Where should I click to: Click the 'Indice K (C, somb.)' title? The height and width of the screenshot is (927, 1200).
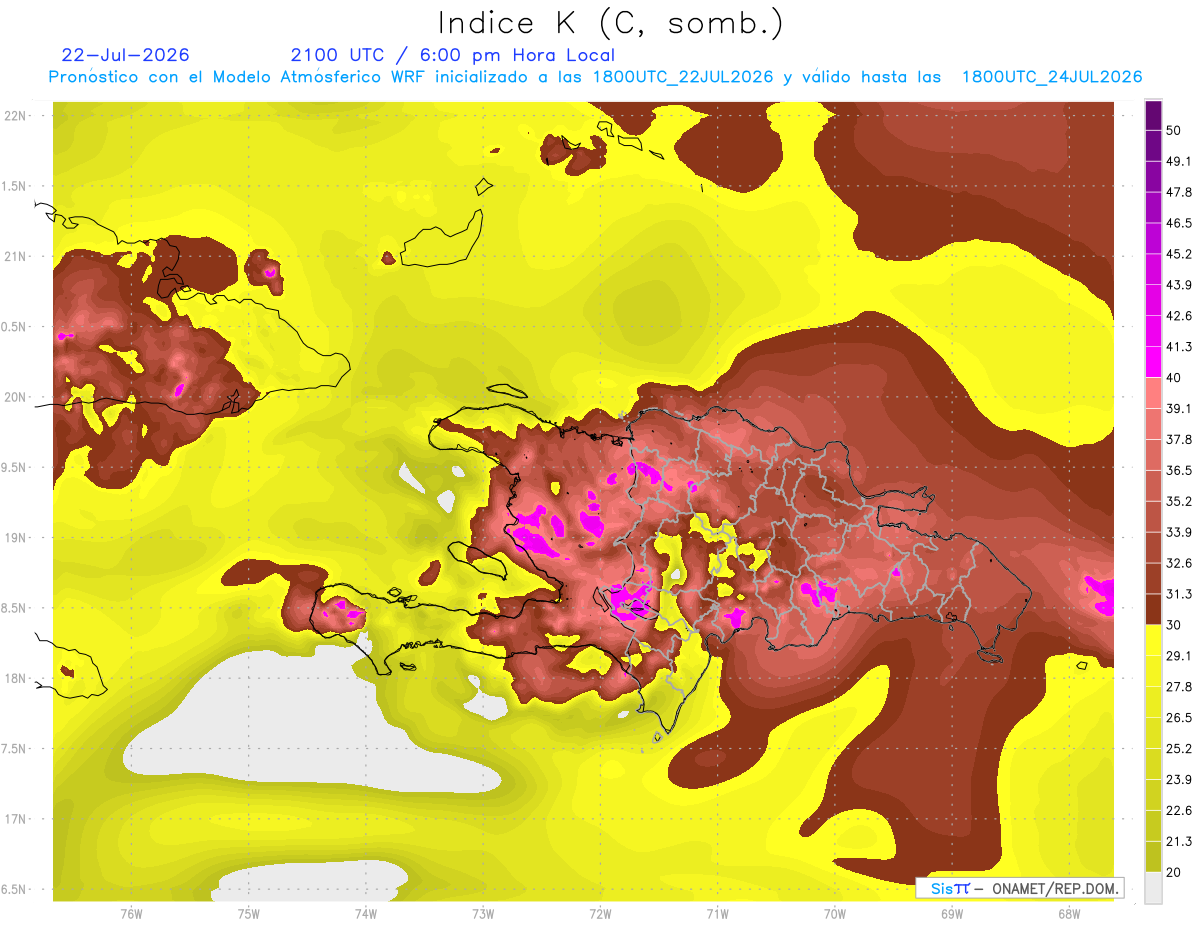tap(611, 23)
